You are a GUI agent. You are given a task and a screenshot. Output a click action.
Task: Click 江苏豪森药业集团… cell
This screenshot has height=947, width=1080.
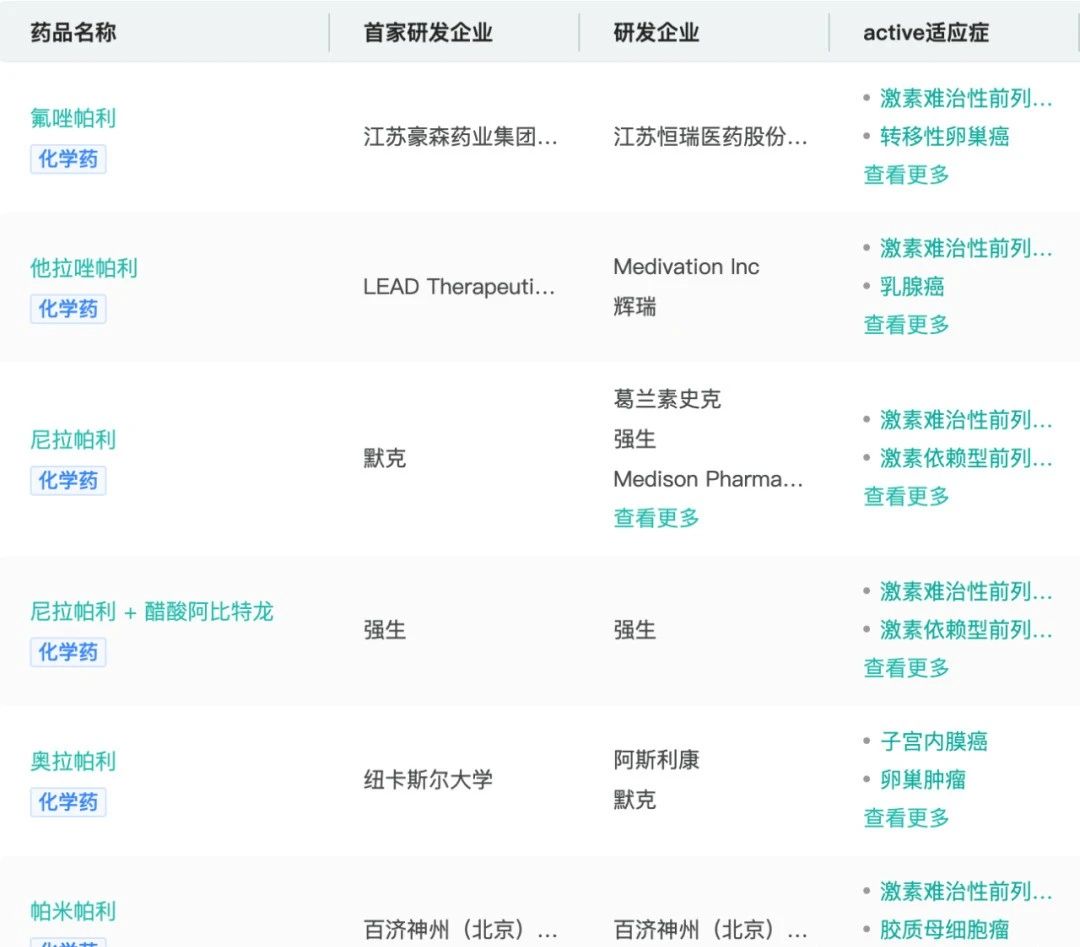[x=460, y=137]
